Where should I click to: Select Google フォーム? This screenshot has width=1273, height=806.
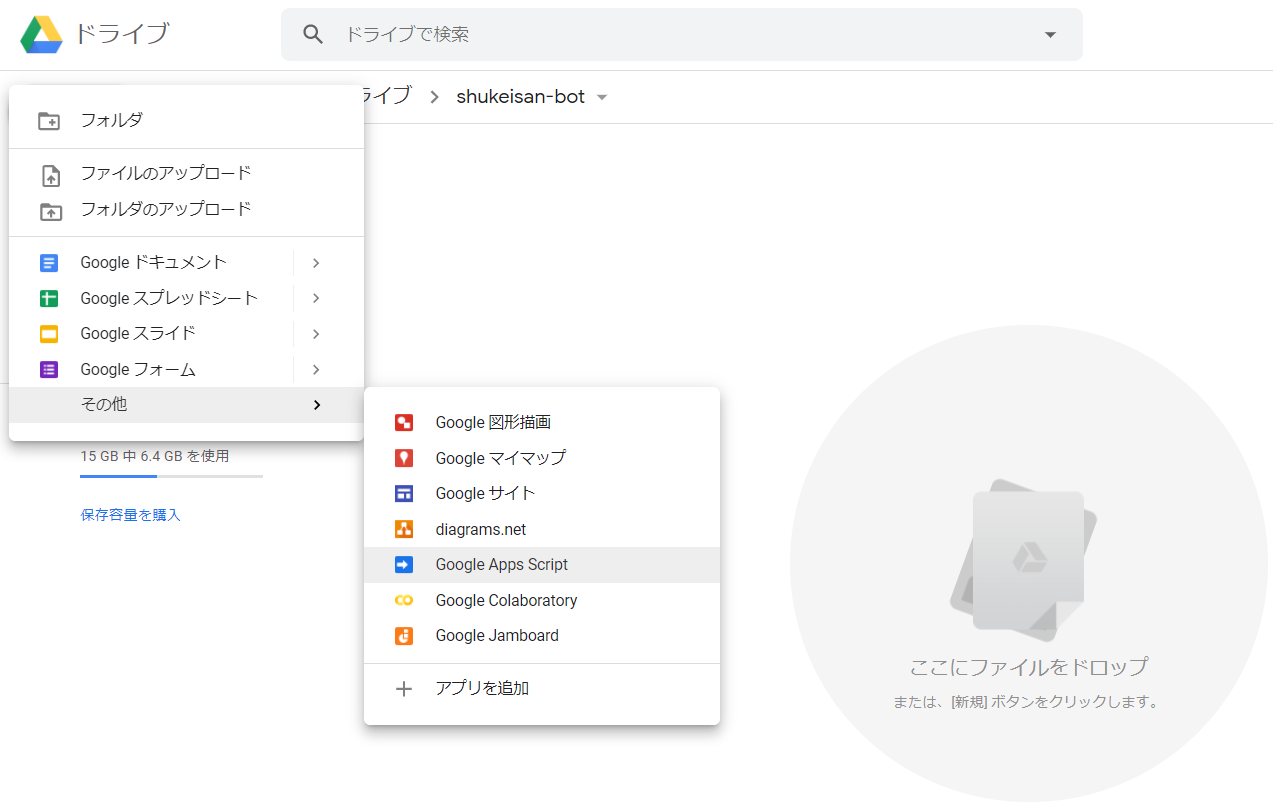[x=138, y=370]
